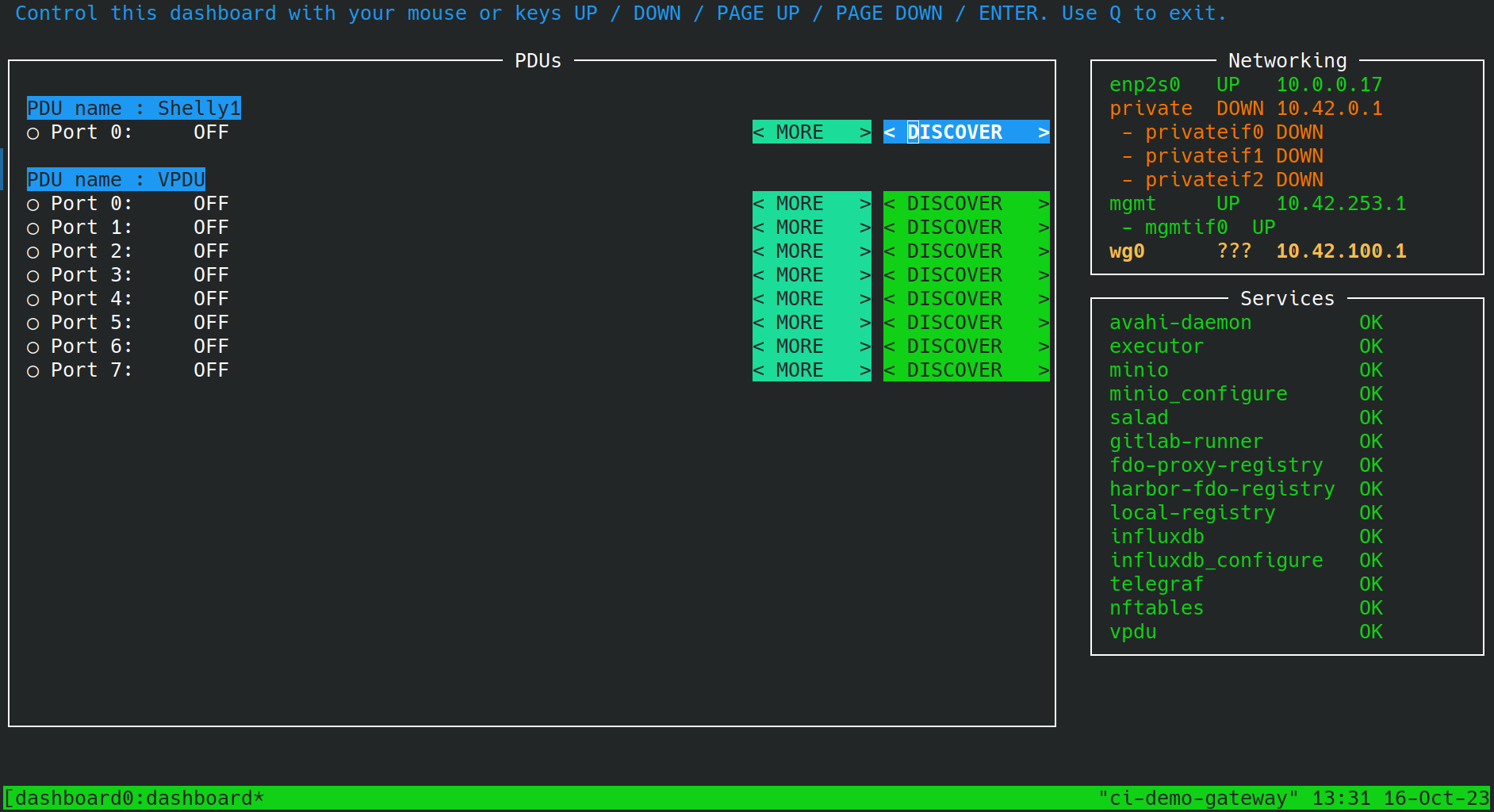Click the vpdu service entry in Services panel
This screenshot has width=1494, height=812.
point(1133,632)
